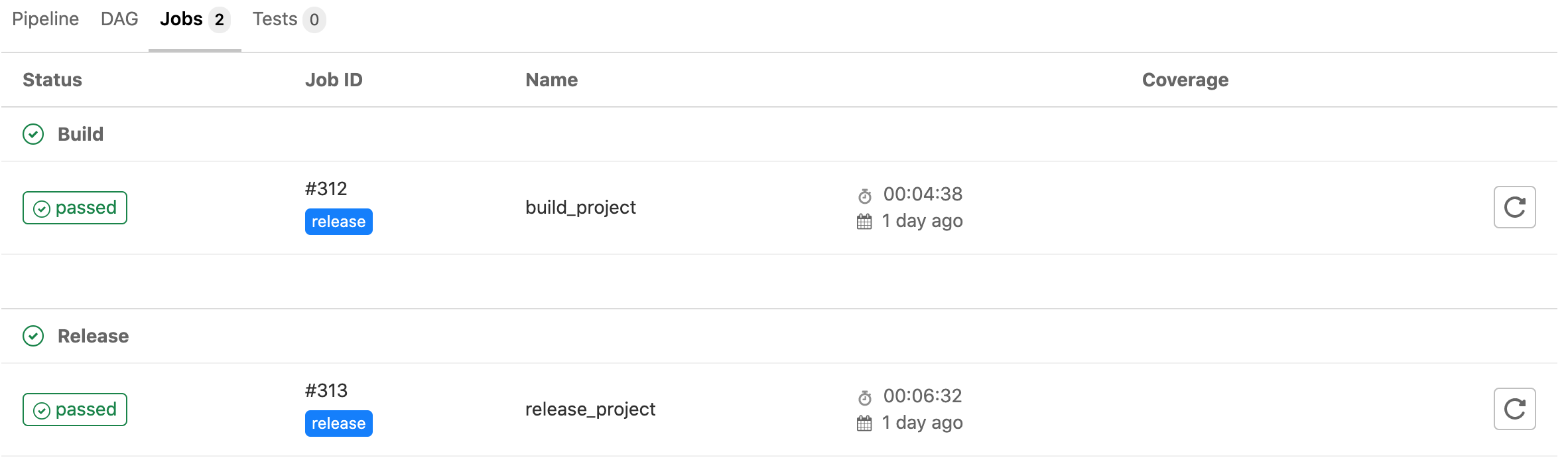
Task: Click the release tag under job #313
Action: pyautogui.click(x=339, y=424)
